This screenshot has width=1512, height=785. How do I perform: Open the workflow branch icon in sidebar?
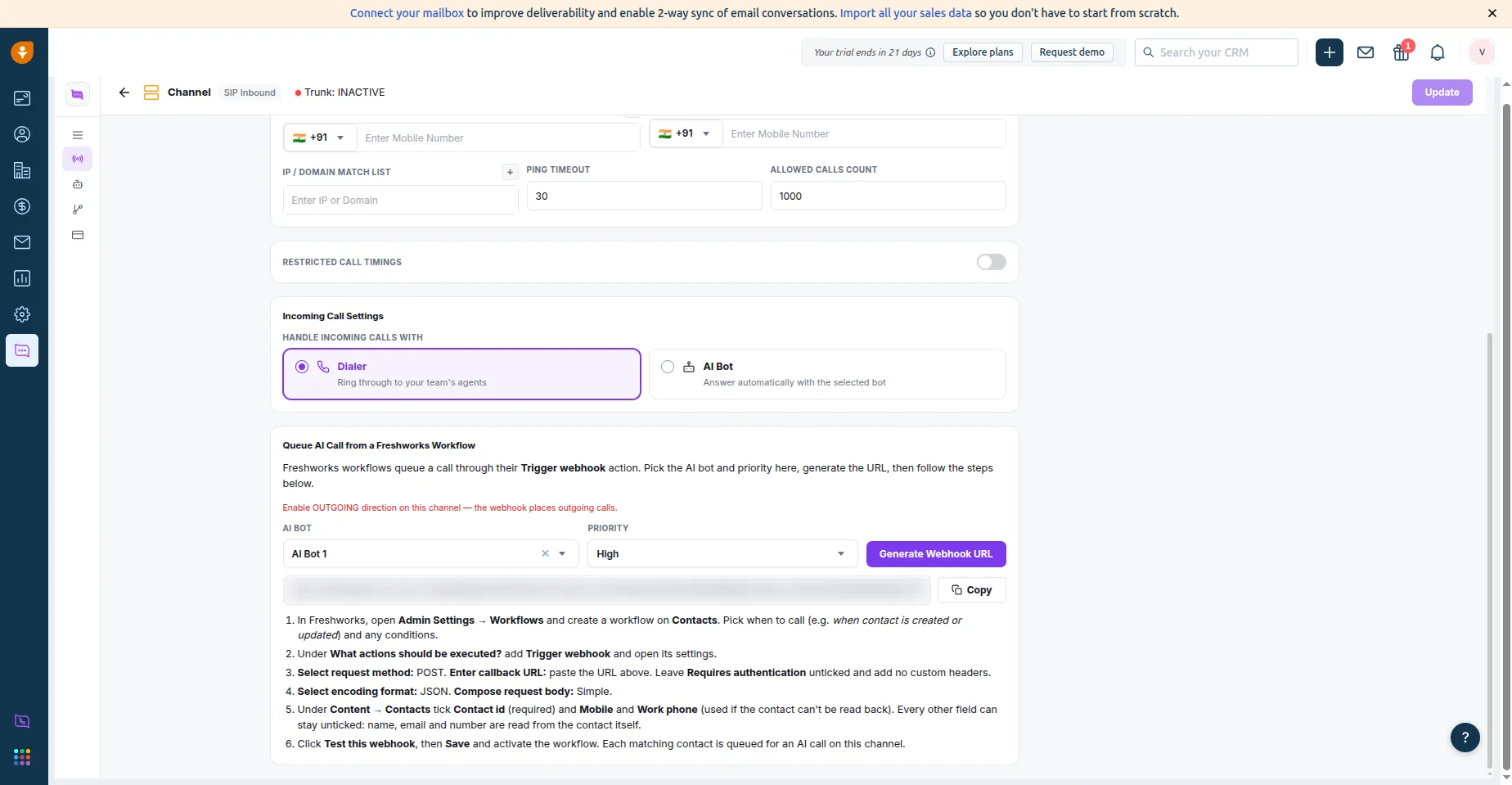(78, 210)
